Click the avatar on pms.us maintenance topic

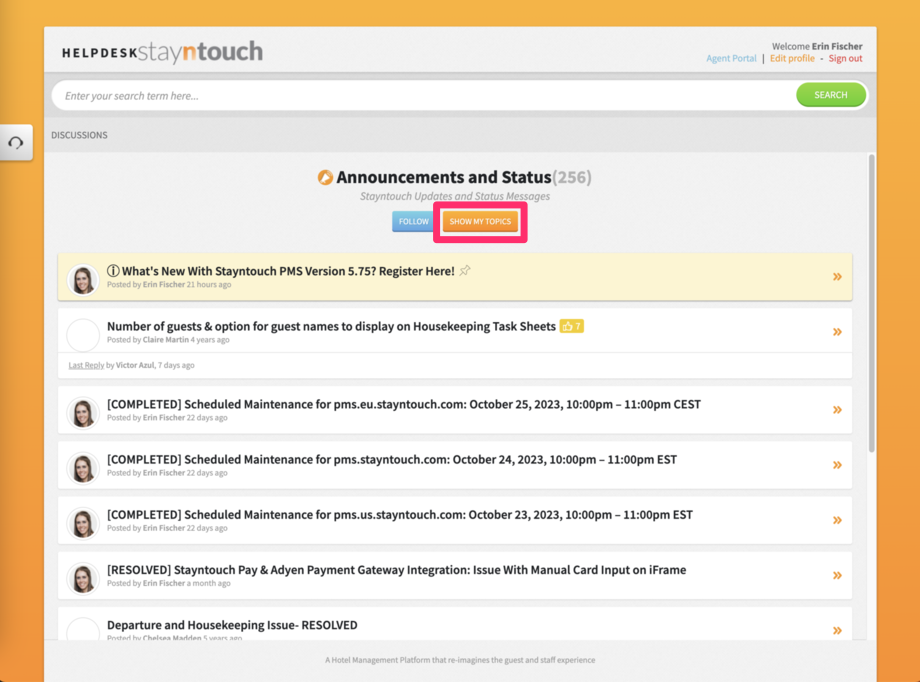click(x=83, y=523)
